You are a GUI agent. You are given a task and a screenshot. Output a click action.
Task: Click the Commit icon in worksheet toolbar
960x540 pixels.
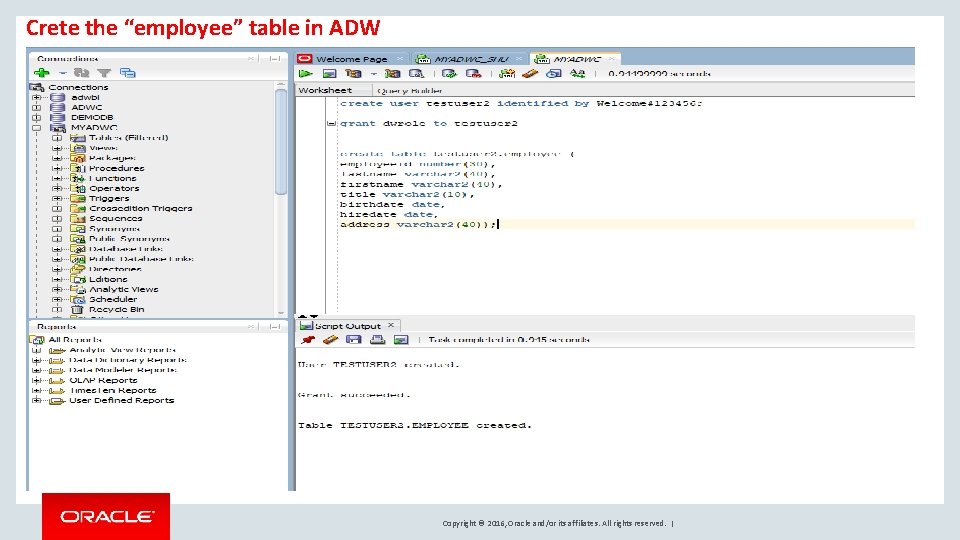[x=449, y=73]
